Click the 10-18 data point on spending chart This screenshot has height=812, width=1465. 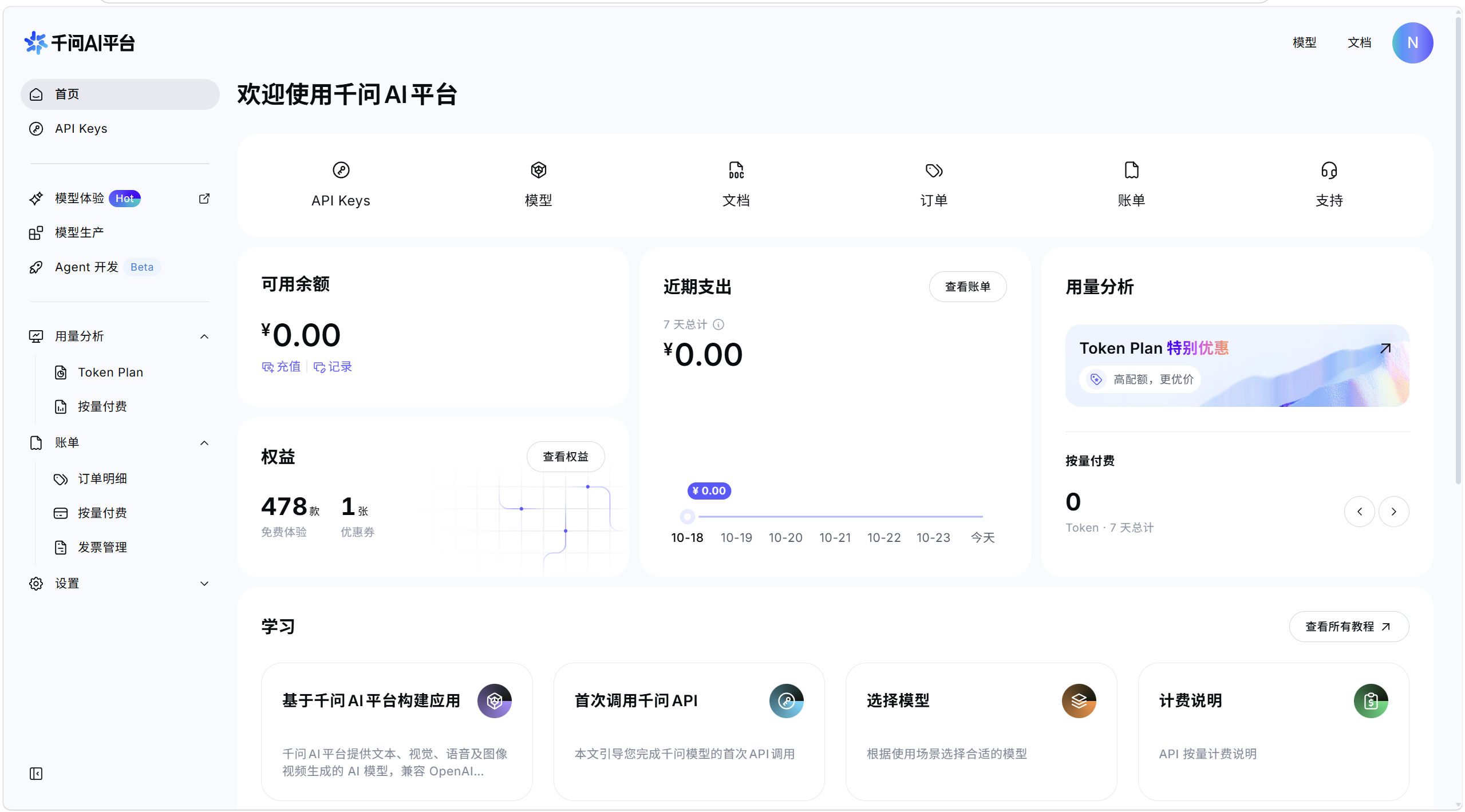[688, 517]
